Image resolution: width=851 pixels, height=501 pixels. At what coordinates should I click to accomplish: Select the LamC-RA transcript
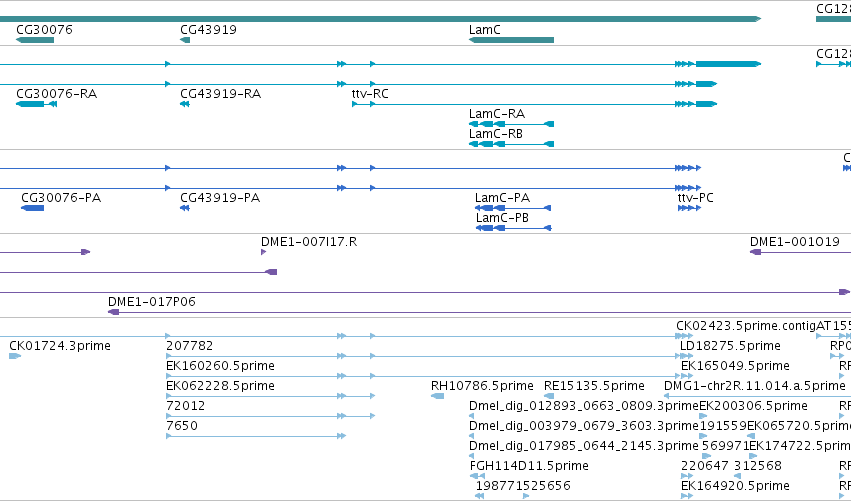coord(511,124)
